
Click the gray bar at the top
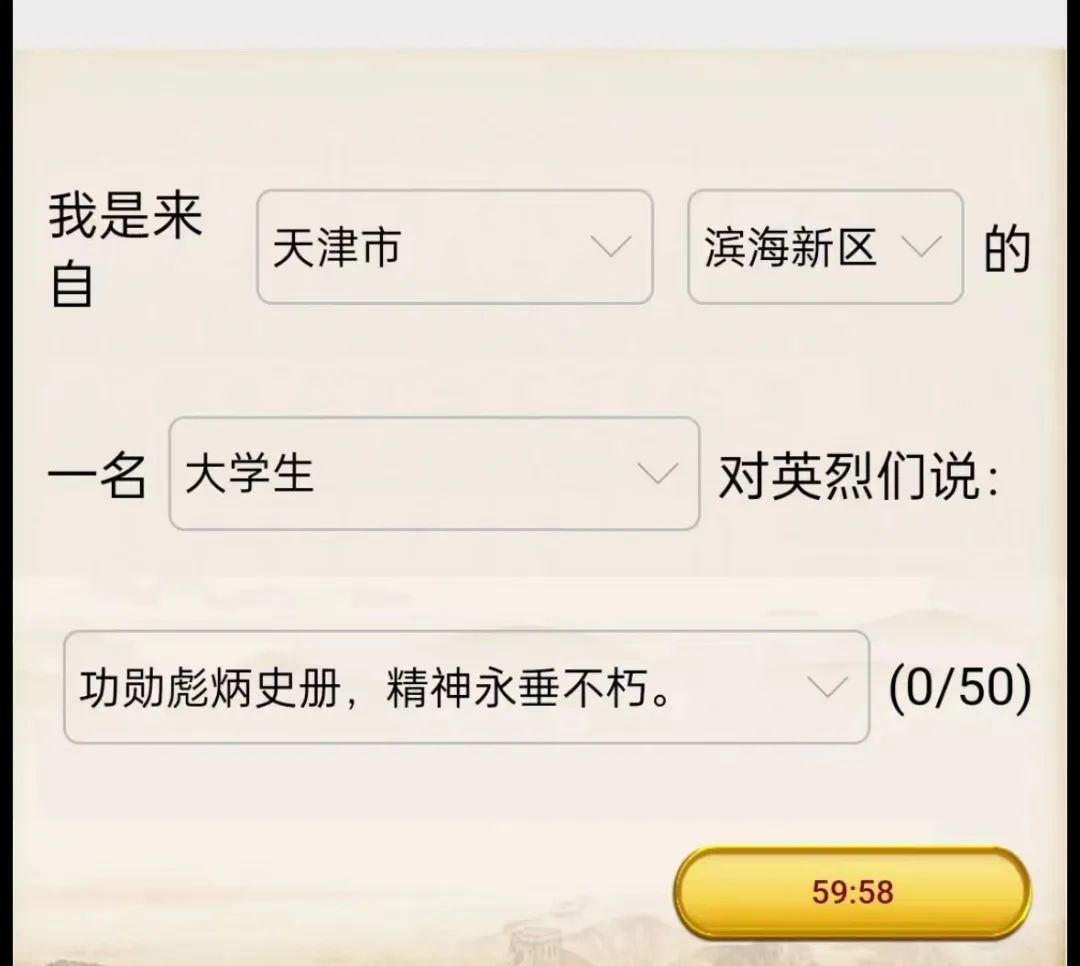[x=540, y=22]
